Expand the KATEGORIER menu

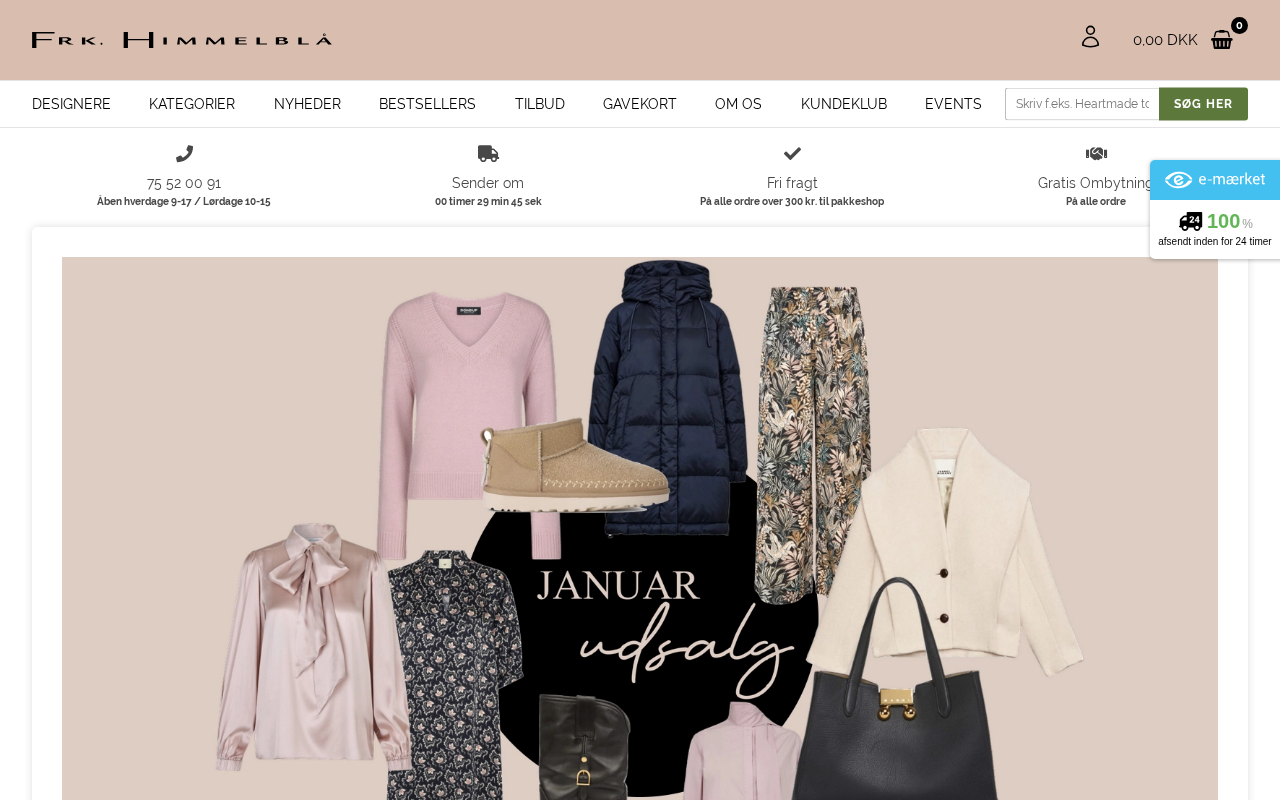[x=192, y=104]
